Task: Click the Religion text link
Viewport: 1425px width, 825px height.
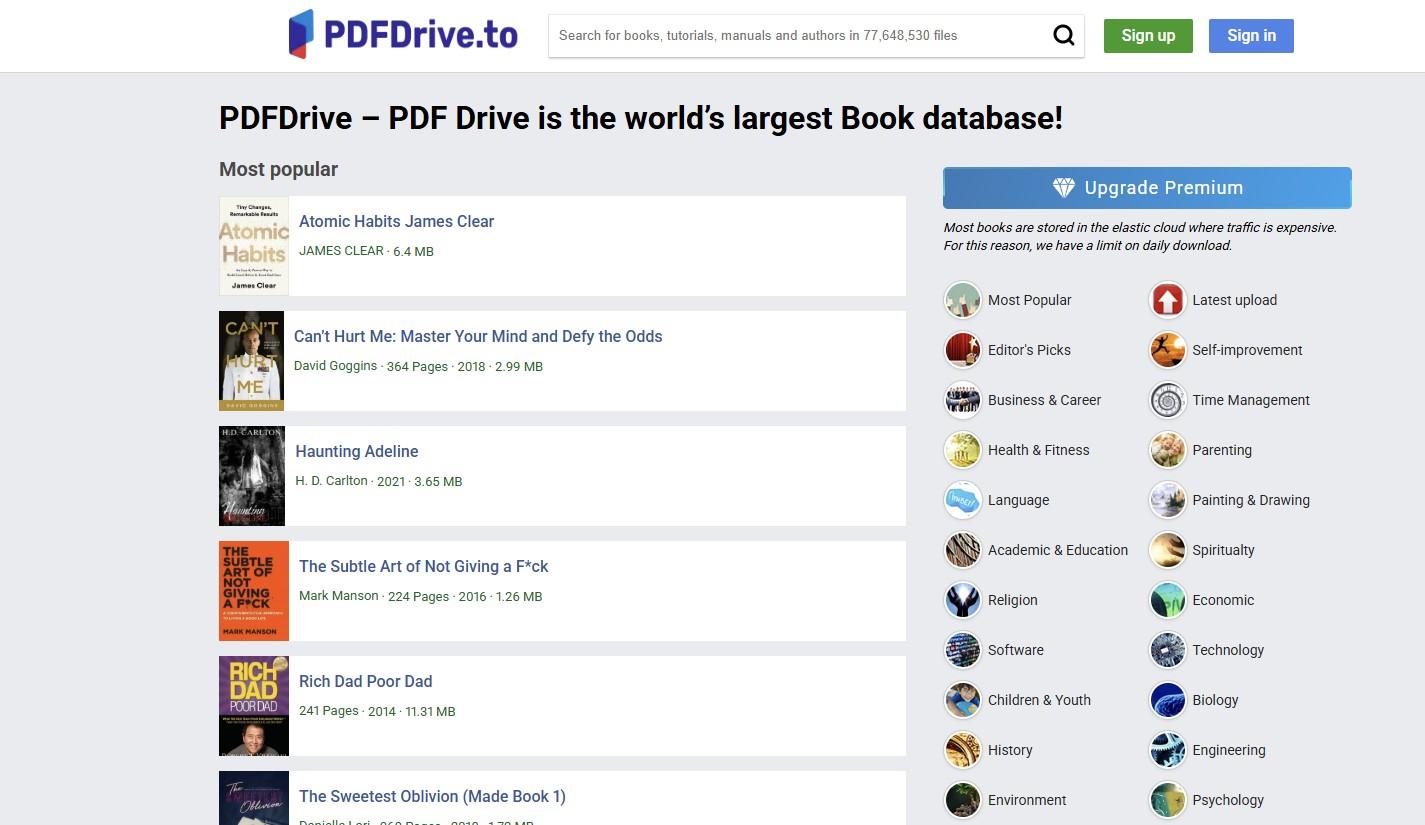Action: tap(1012, 600)
